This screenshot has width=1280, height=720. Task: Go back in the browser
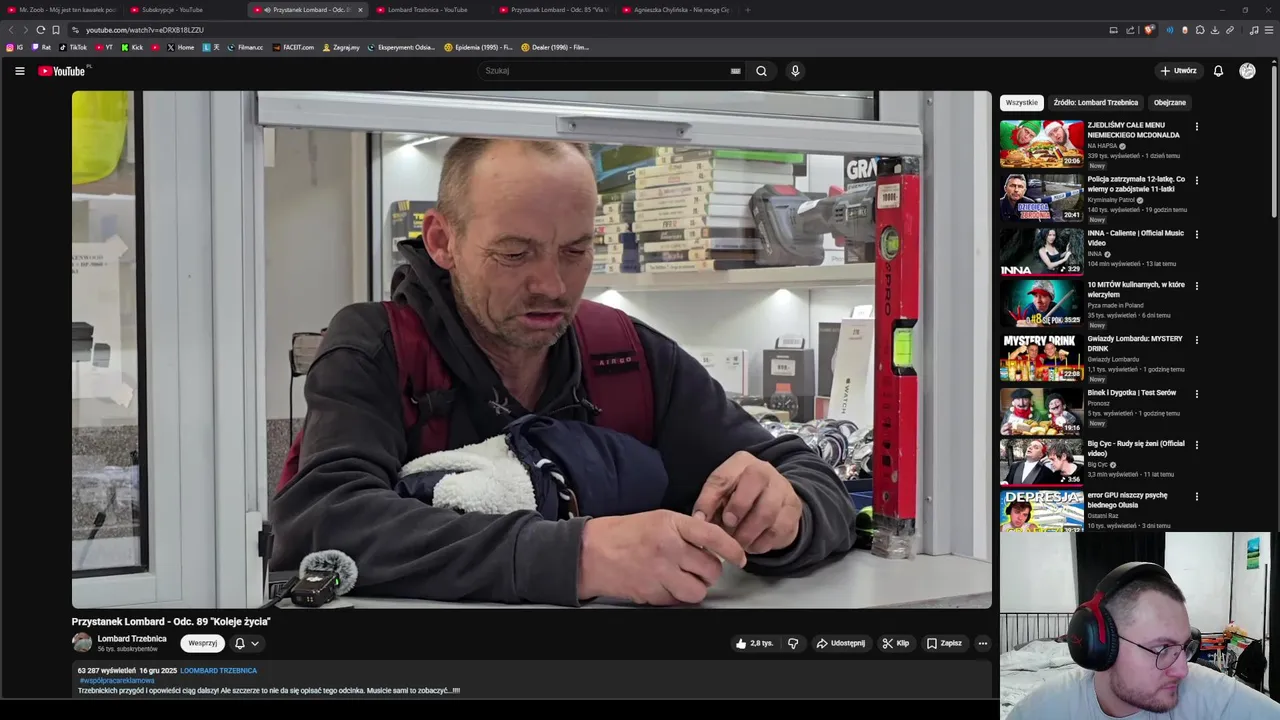click(11, 30)
